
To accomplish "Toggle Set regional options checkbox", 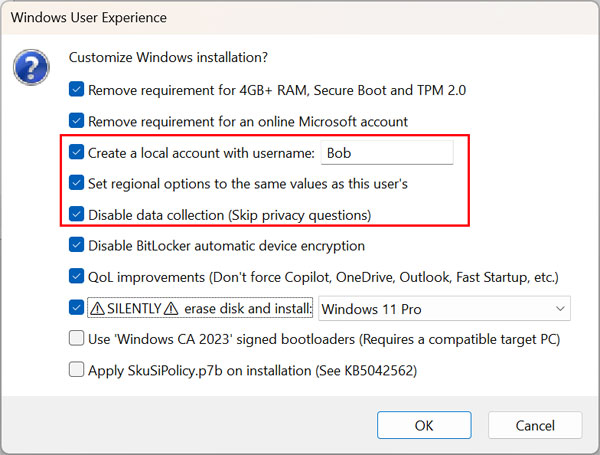I will coord(77,183).
